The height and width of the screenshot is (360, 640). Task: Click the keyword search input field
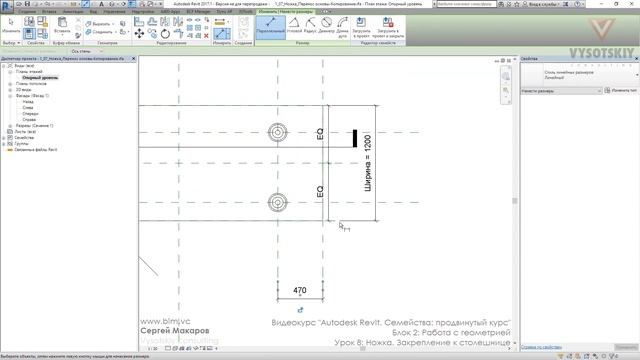point(467,4)
